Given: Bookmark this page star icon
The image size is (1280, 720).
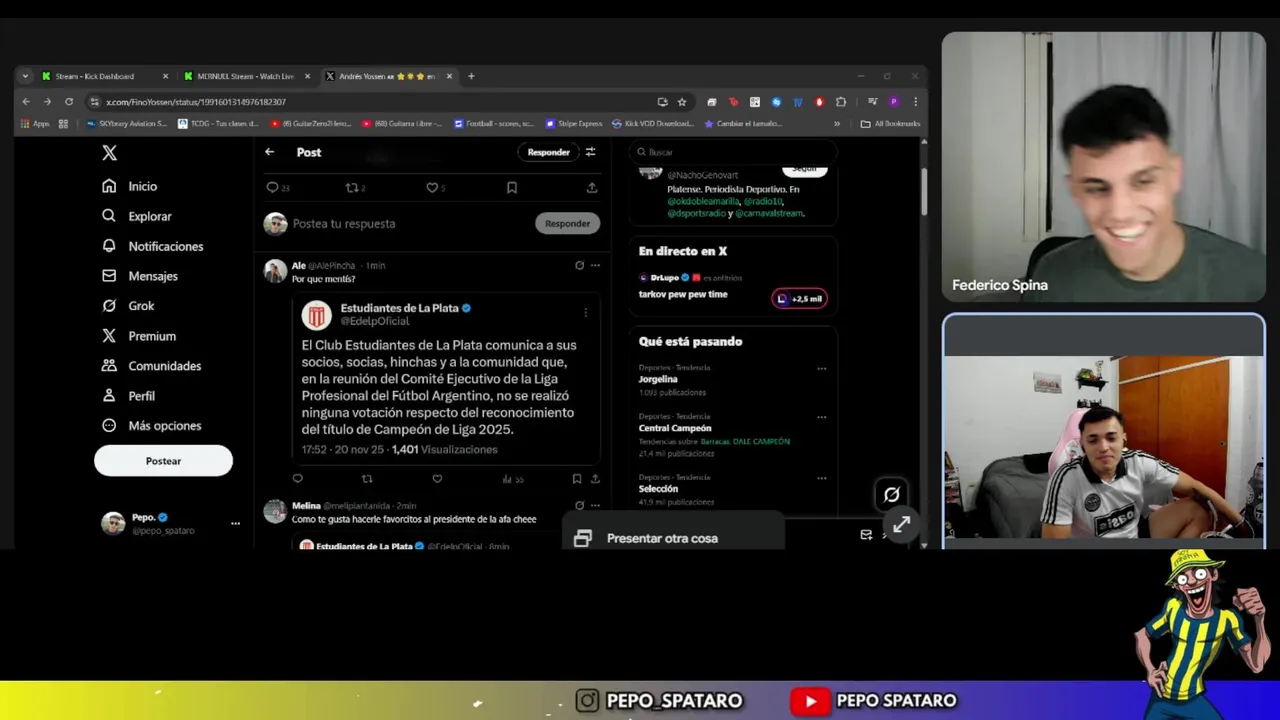Looking at the screenshot, I should coord(682,101).
